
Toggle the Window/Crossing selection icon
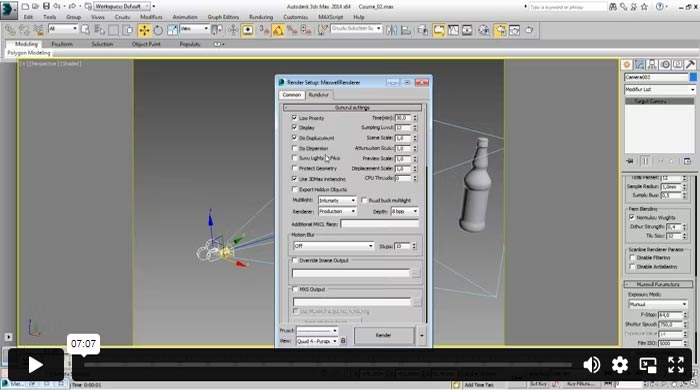[128, 30]
